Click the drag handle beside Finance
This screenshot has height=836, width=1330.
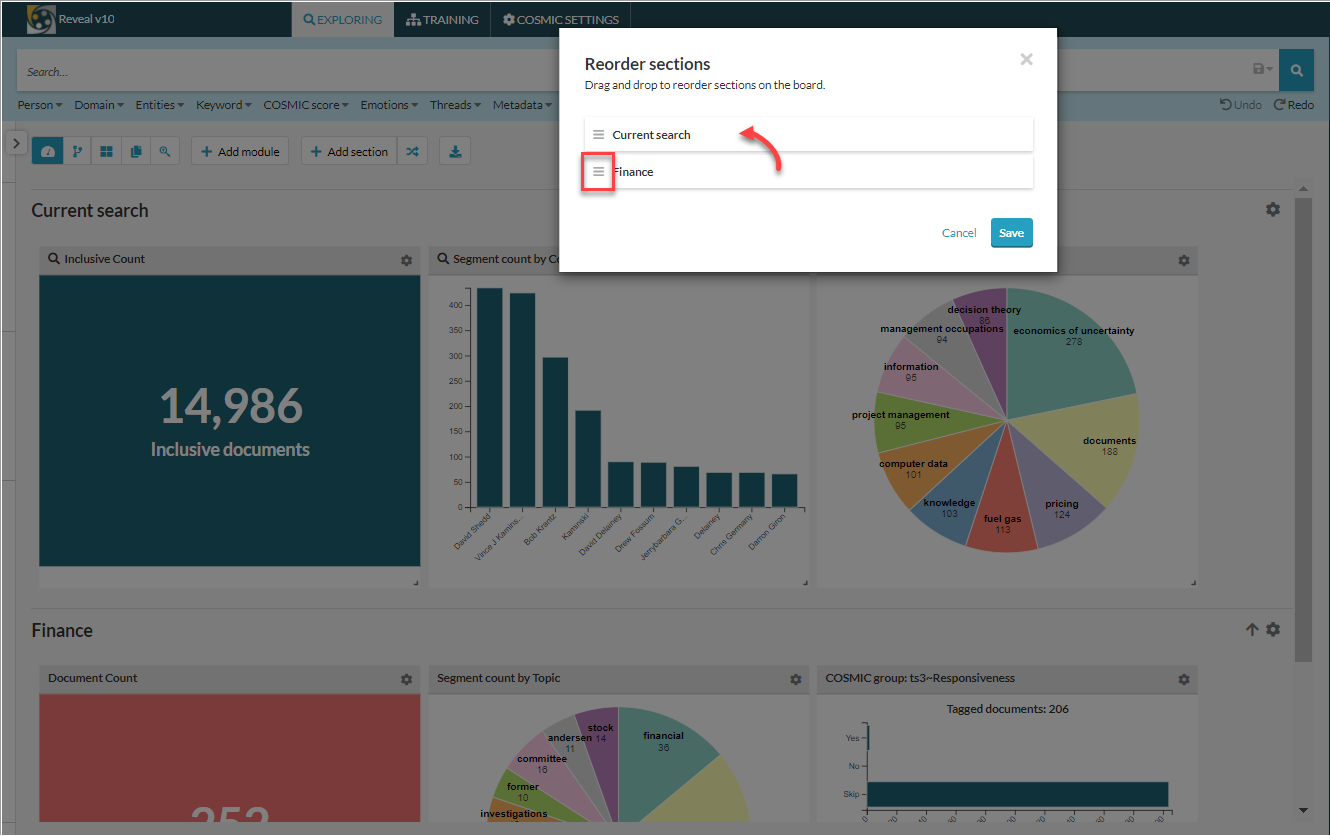pos(598,172)
